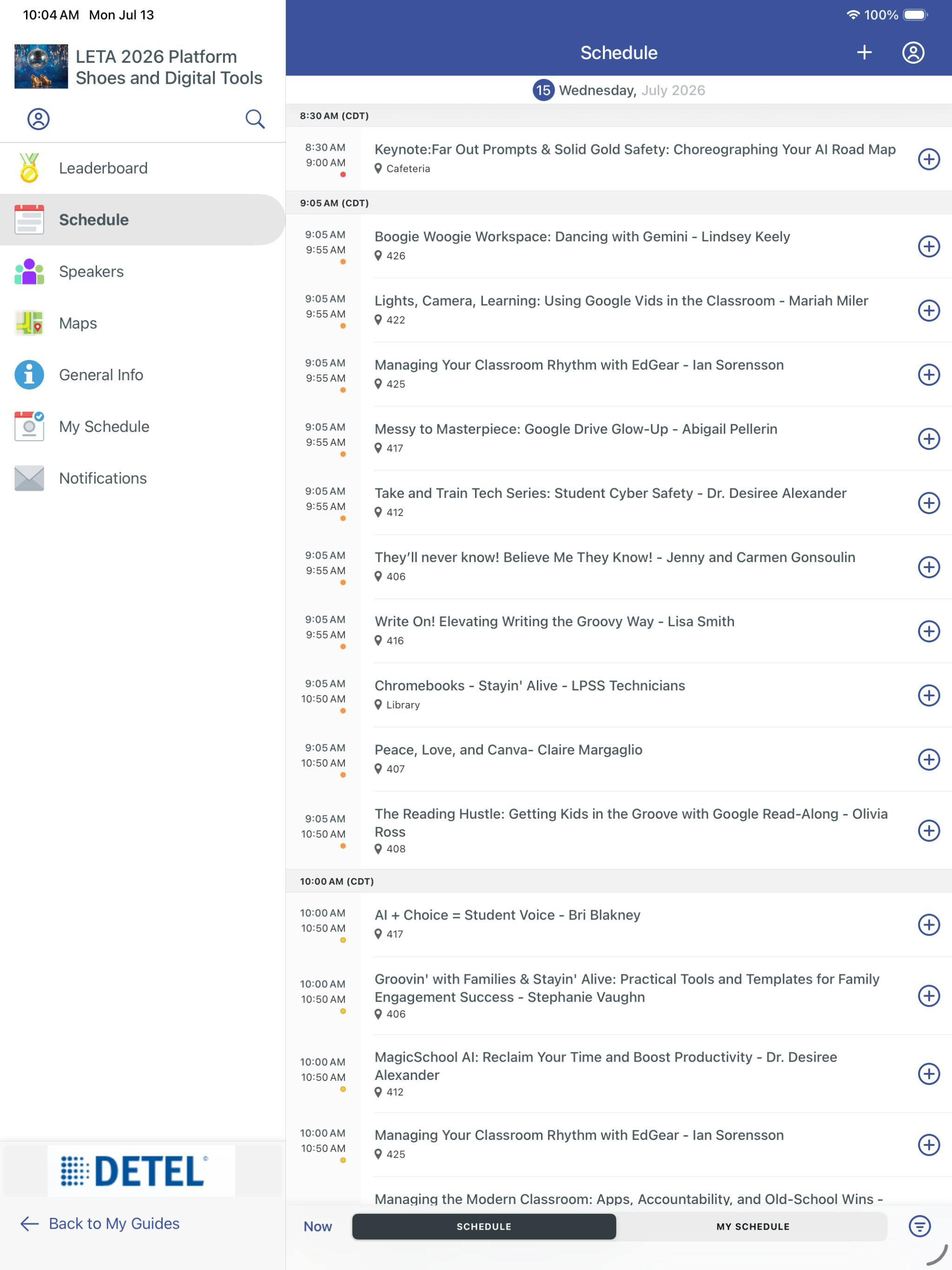Add Student Cyber Safety session
This screenshot has height=1270, width=952.
click(x=928, y=503)
